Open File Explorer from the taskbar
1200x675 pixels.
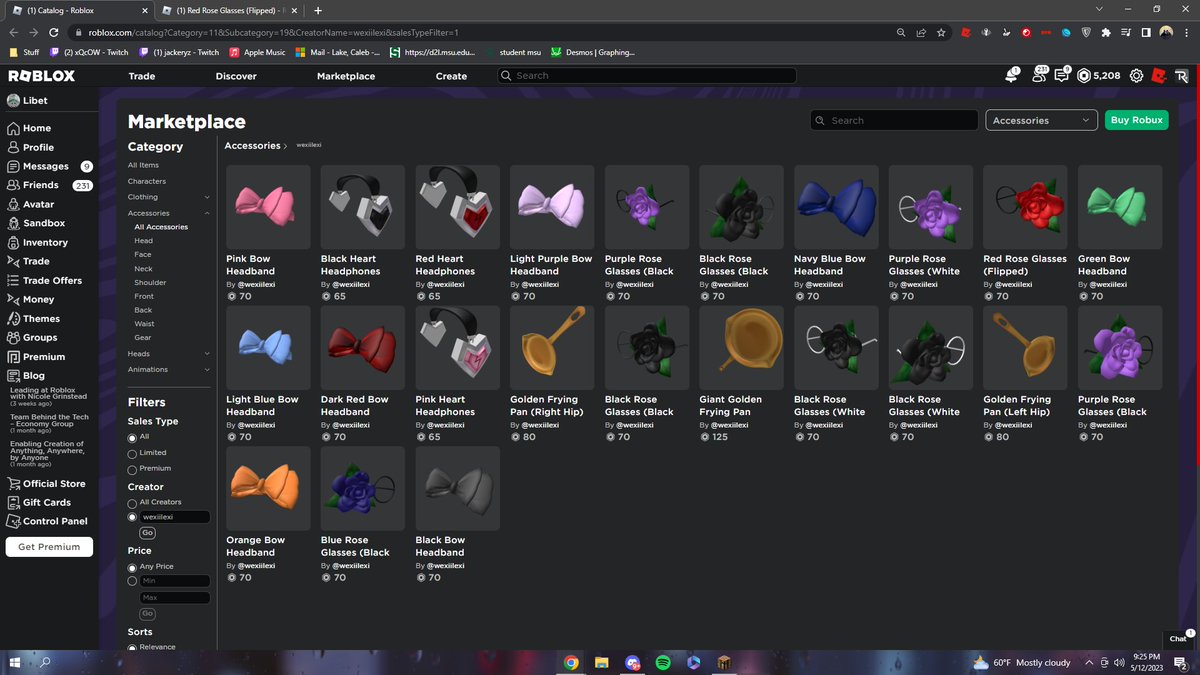pyautogui.click(x=602, y=662)
